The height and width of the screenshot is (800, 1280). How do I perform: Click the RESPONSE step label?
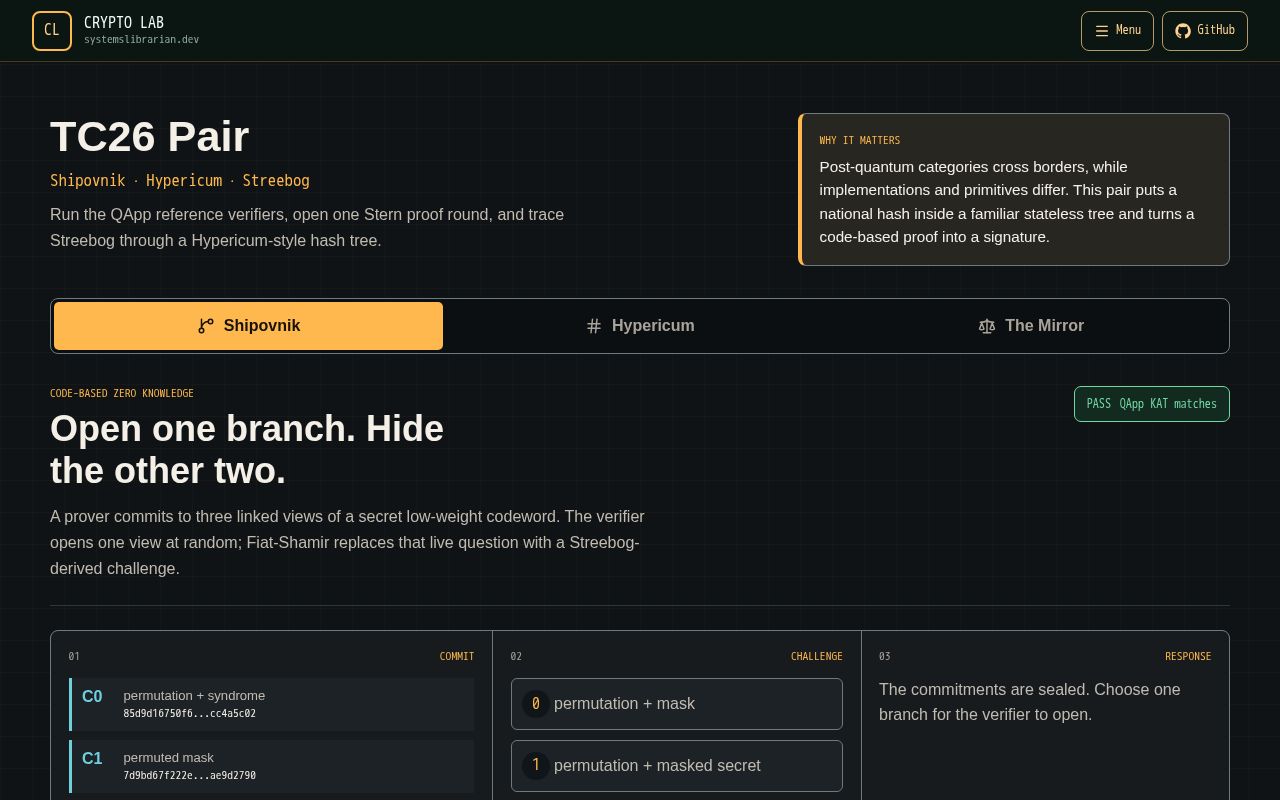pos(1188,657)
